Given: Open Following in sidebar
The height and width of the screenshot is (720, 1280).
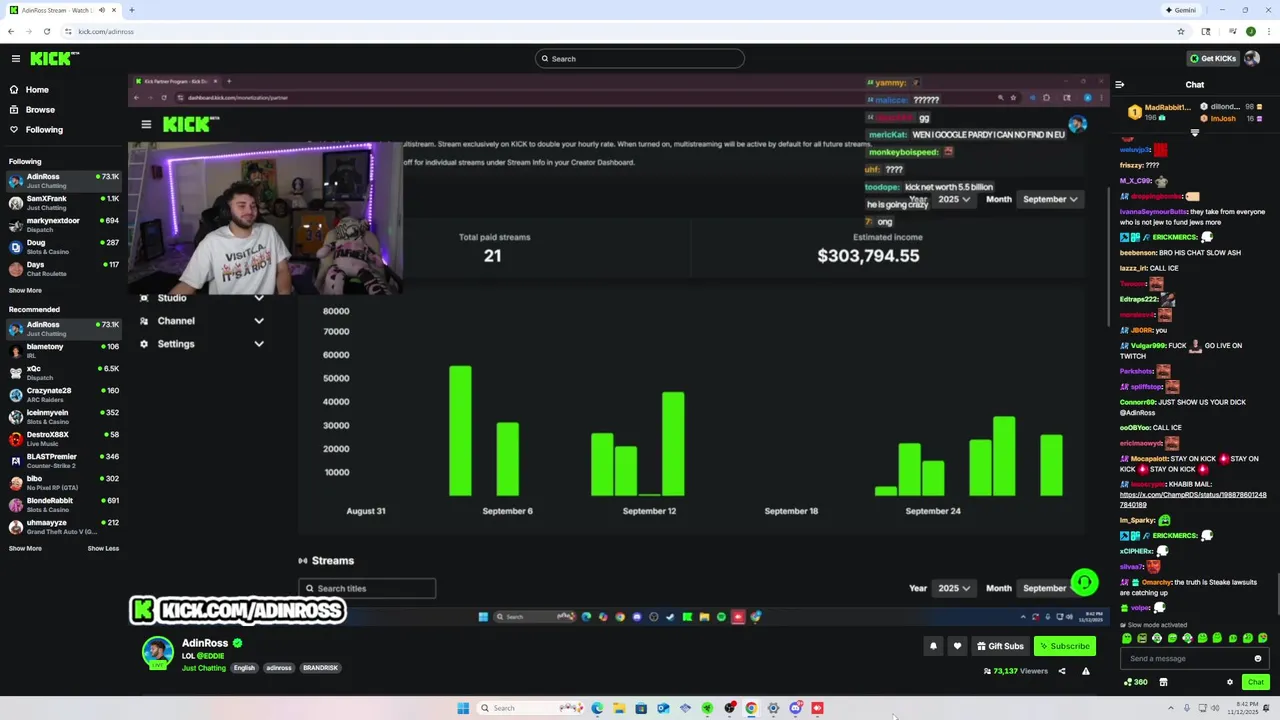Looking at the screenshot, I should point(44,130).
